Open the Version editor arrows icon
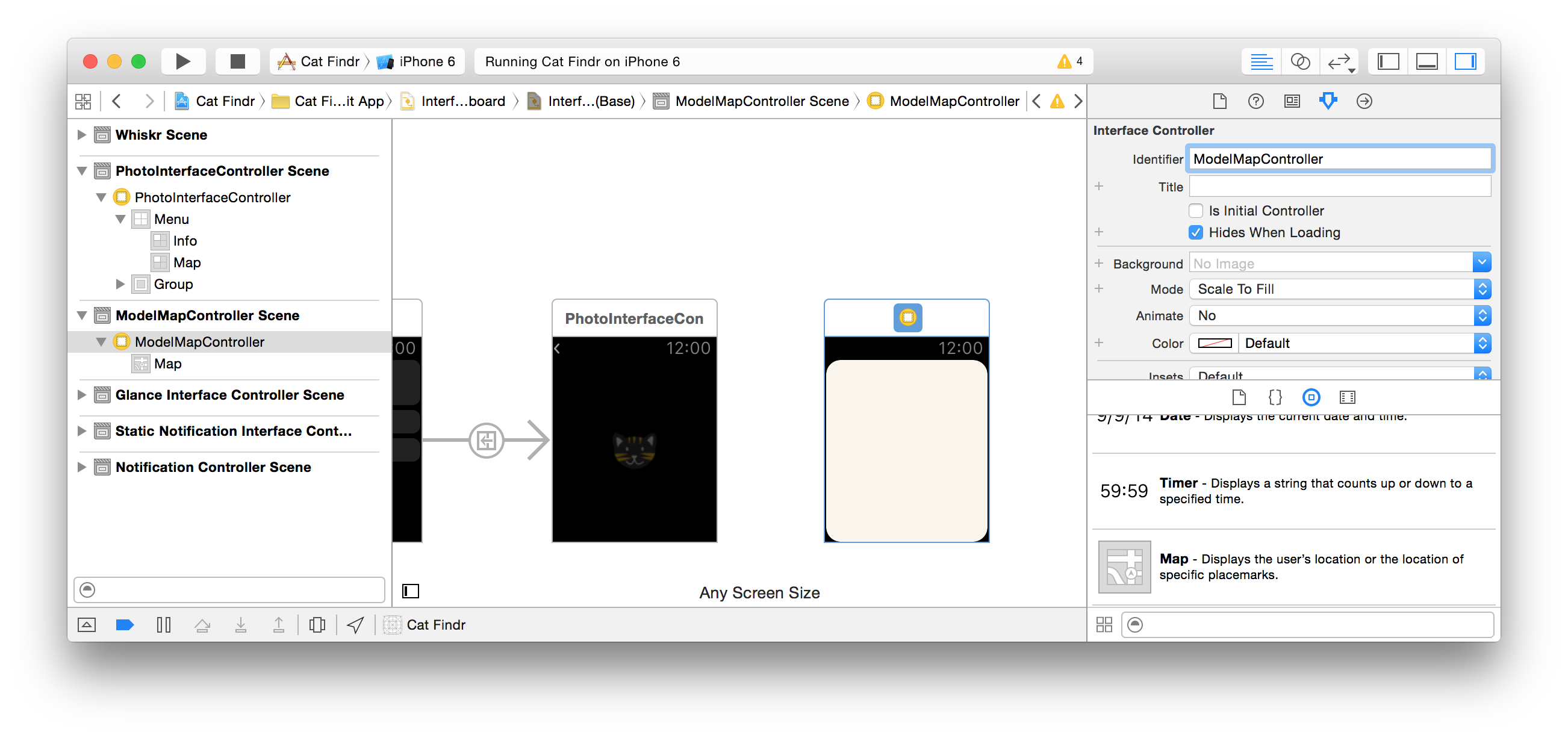 (1340, 61)
